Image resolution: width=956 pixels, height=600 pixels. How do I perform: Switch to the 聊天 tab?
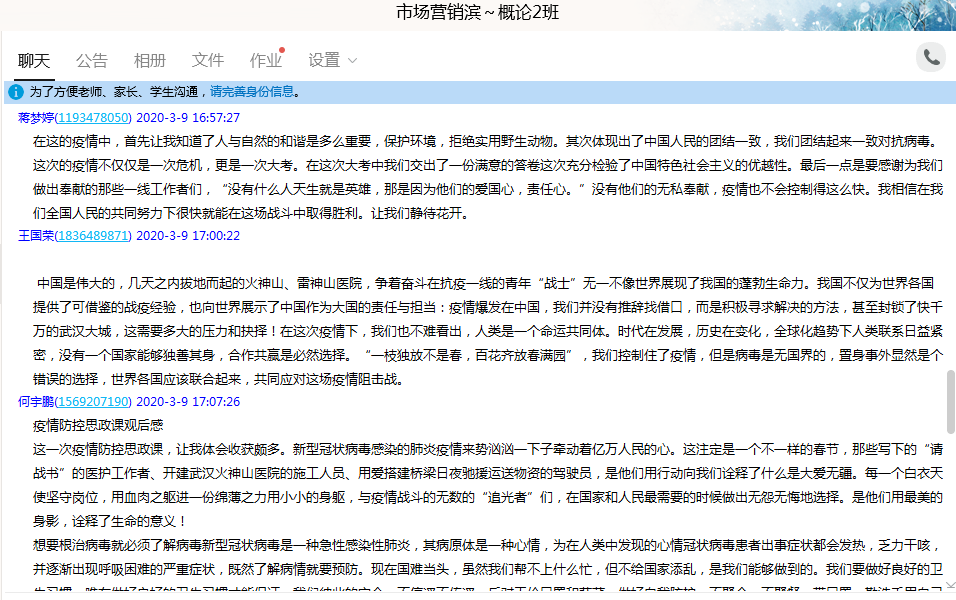(x=34, y=60)
